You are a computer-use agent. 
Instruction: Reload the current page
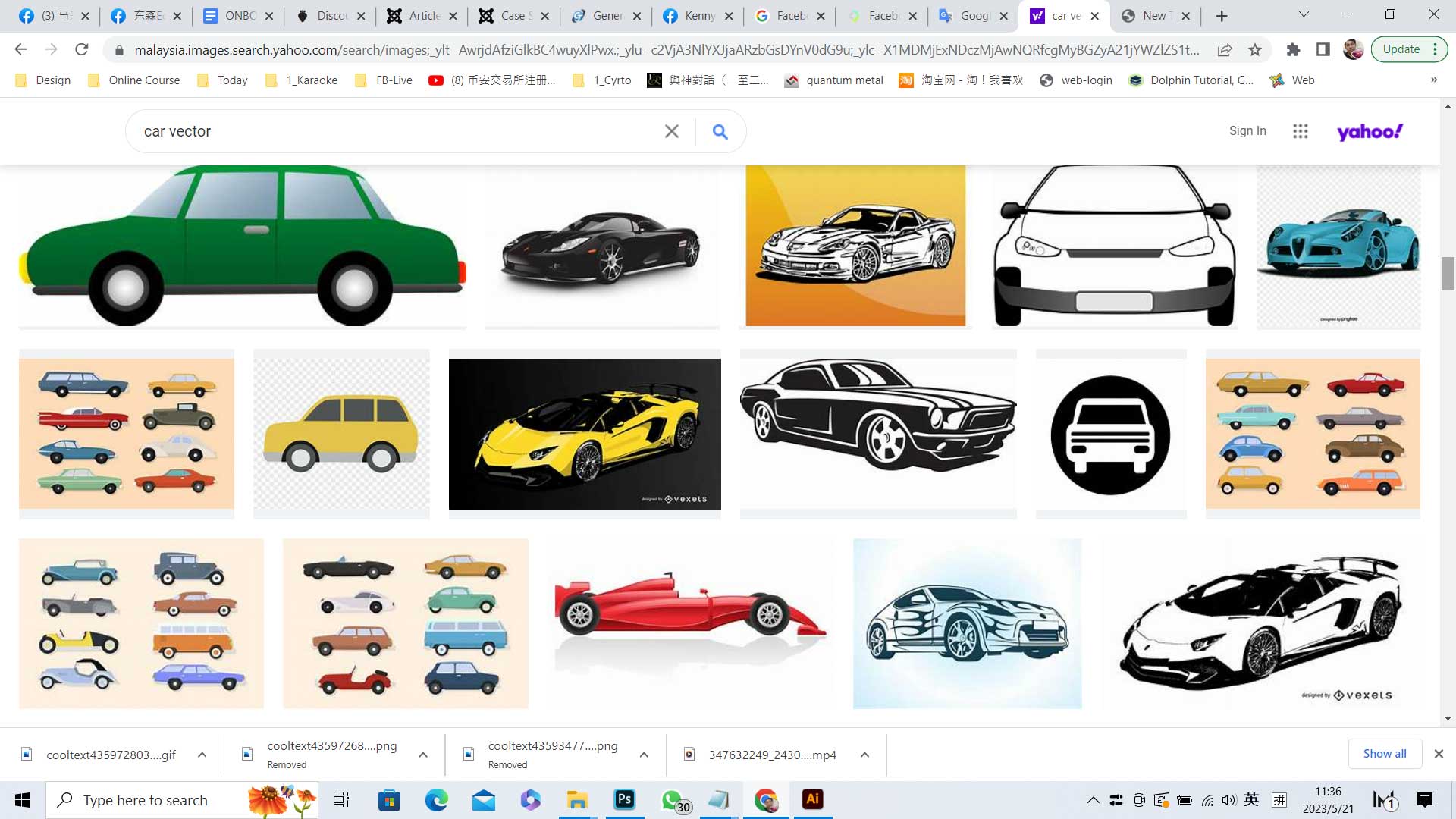click(x=81, y=50)
